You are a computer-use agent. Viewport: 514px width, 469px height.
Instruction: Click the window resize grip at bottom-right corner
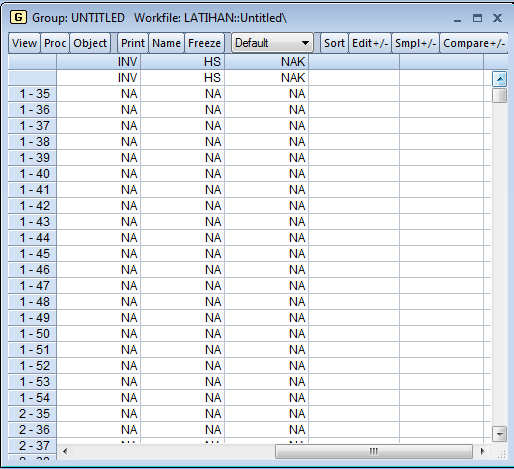(x=501, y=454)
